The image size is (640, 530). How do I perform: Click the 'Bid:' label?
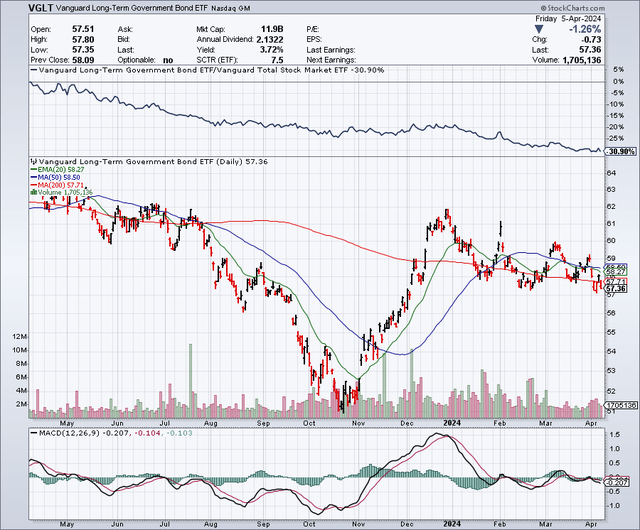(x=124, y=40)
